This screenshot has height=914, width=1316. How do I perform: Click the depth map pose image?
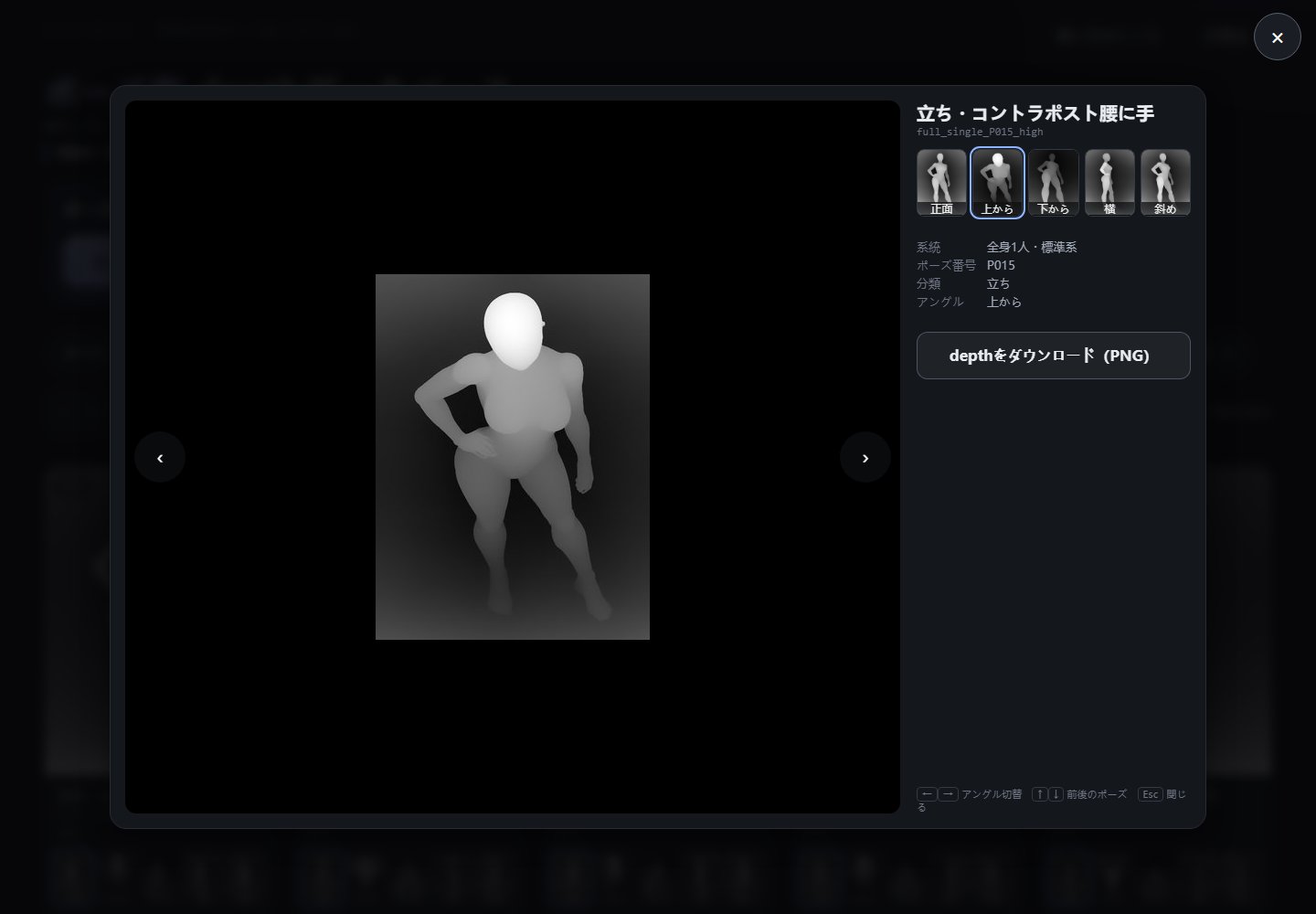513,457
